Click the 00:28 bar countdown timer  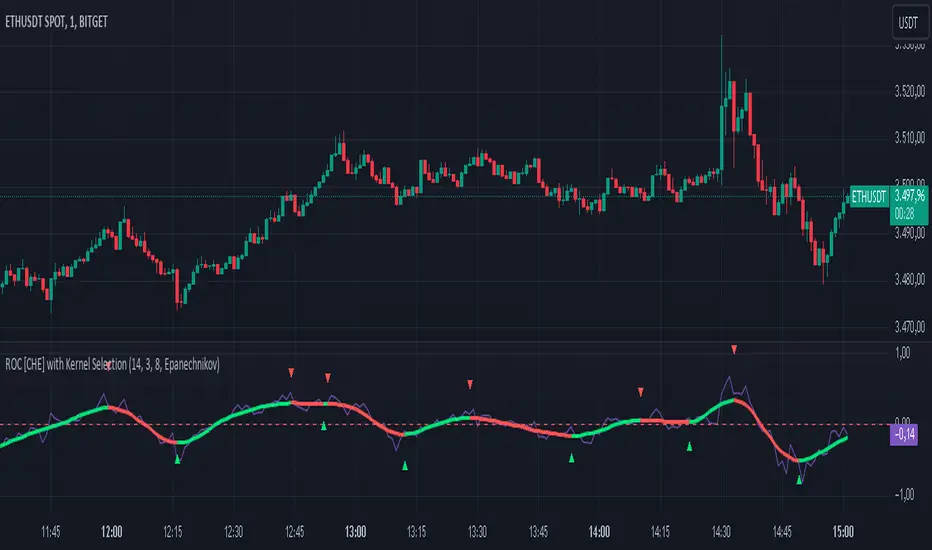(905, 213)
